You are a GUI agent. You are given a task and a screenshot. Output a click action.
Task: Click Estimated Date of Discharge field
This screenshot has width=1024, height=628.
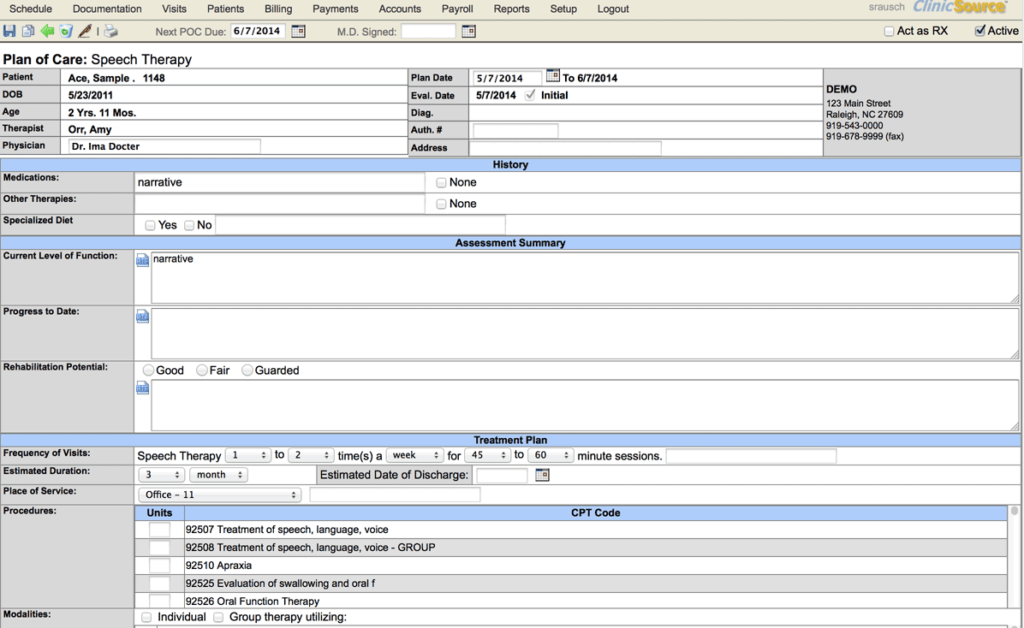coord(502,475)
